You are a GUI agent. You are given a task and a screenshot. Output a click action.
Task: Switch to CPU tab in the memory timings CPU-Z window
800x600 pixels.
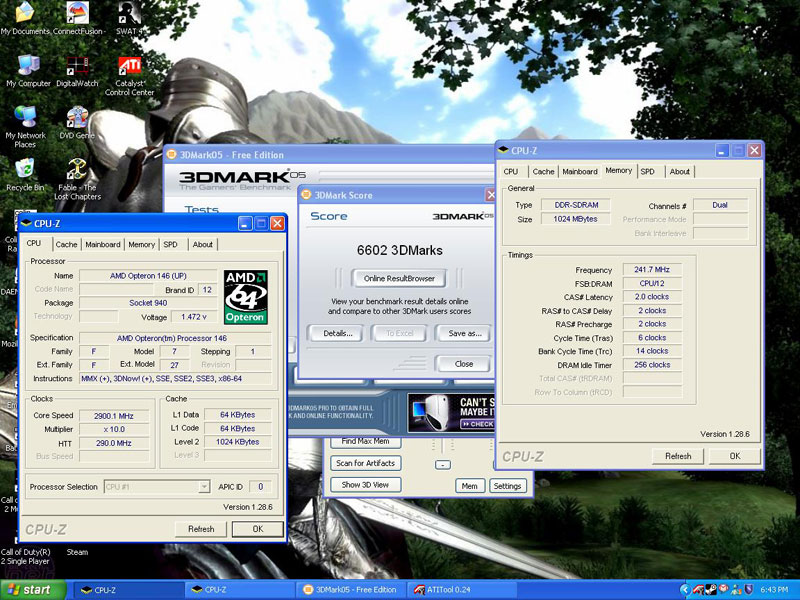pos(511,171)
